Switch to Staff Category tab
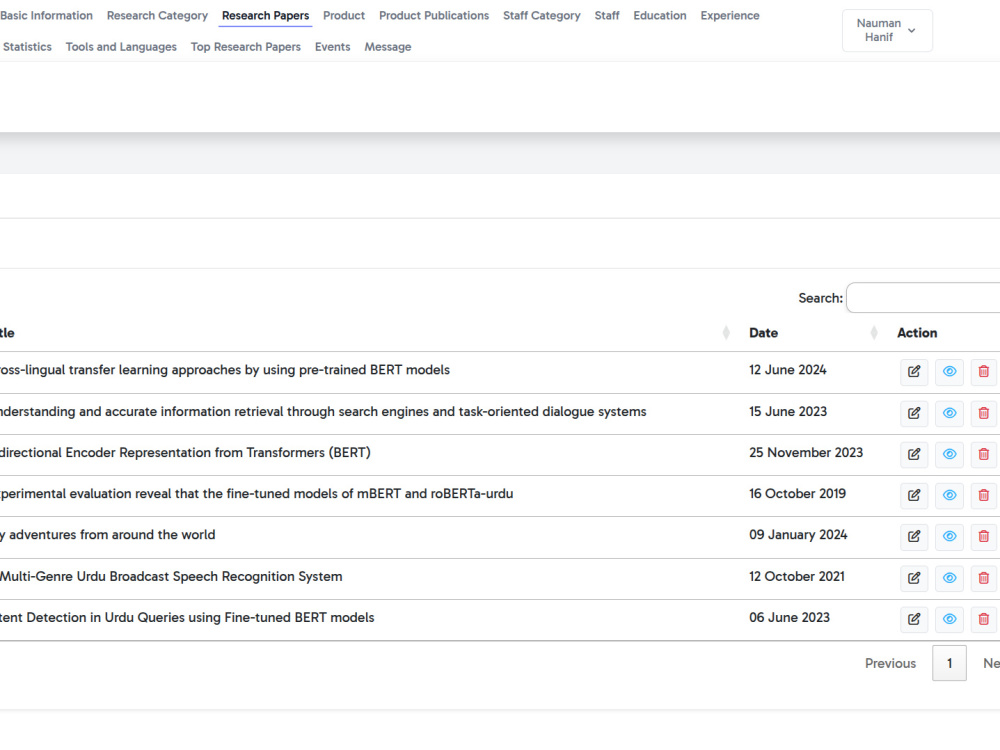Image resolution: width=1000 pixels, height=750 pixels. tap(541, 15)
